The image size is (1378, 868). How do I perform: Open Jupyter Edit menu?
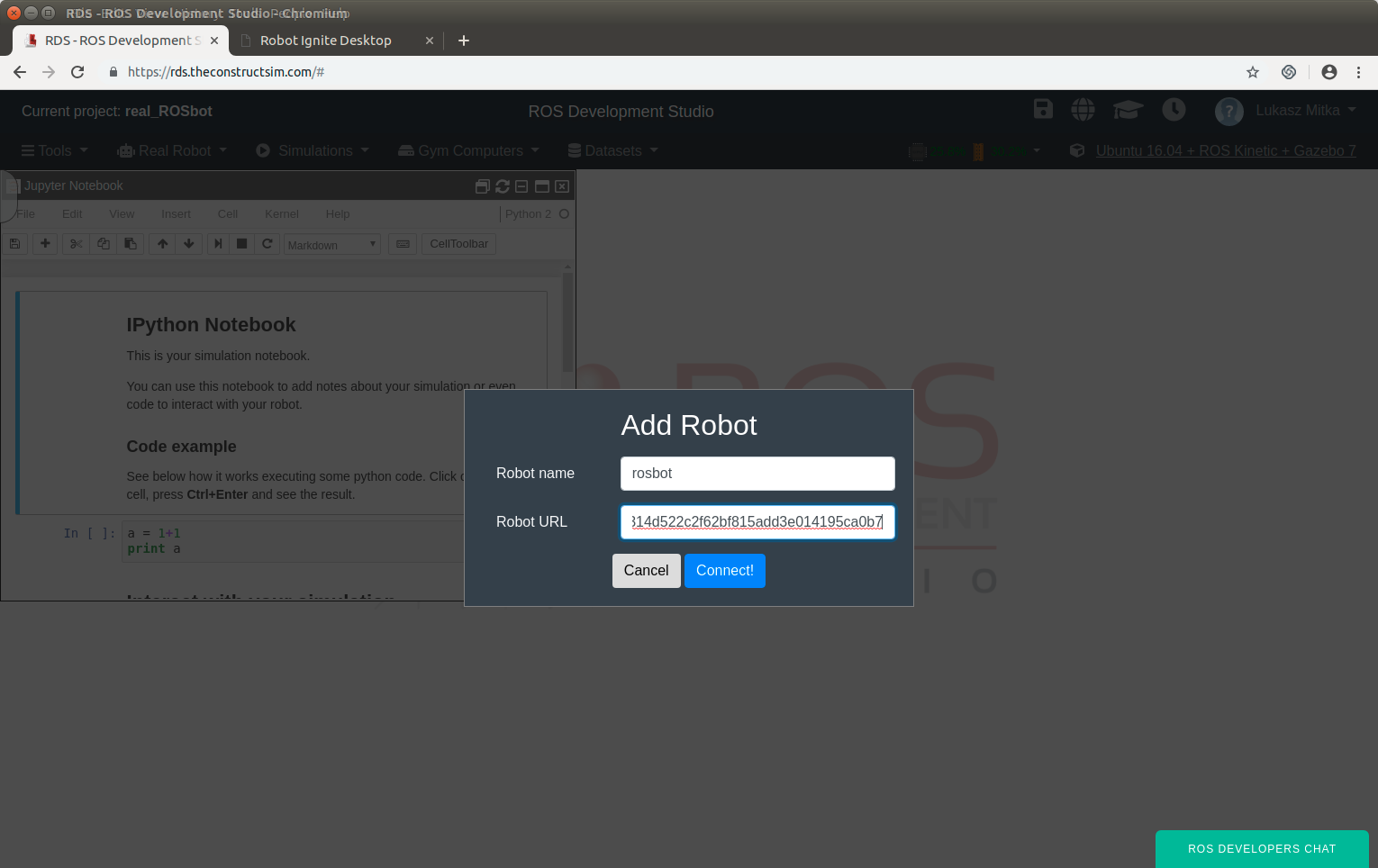tap(72, 214)
